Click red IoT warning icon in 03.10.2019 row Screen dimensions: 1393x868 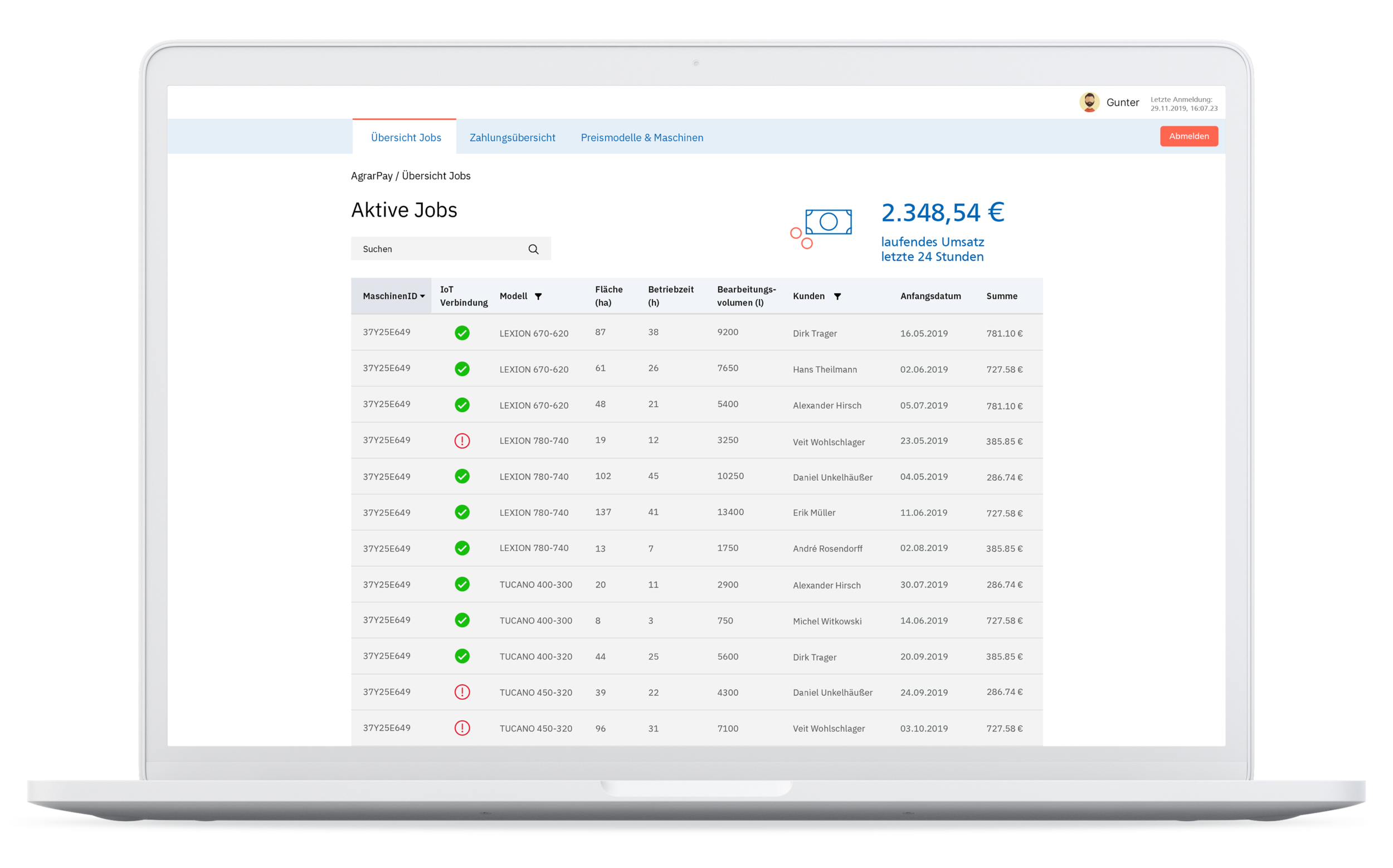(462, 728)
